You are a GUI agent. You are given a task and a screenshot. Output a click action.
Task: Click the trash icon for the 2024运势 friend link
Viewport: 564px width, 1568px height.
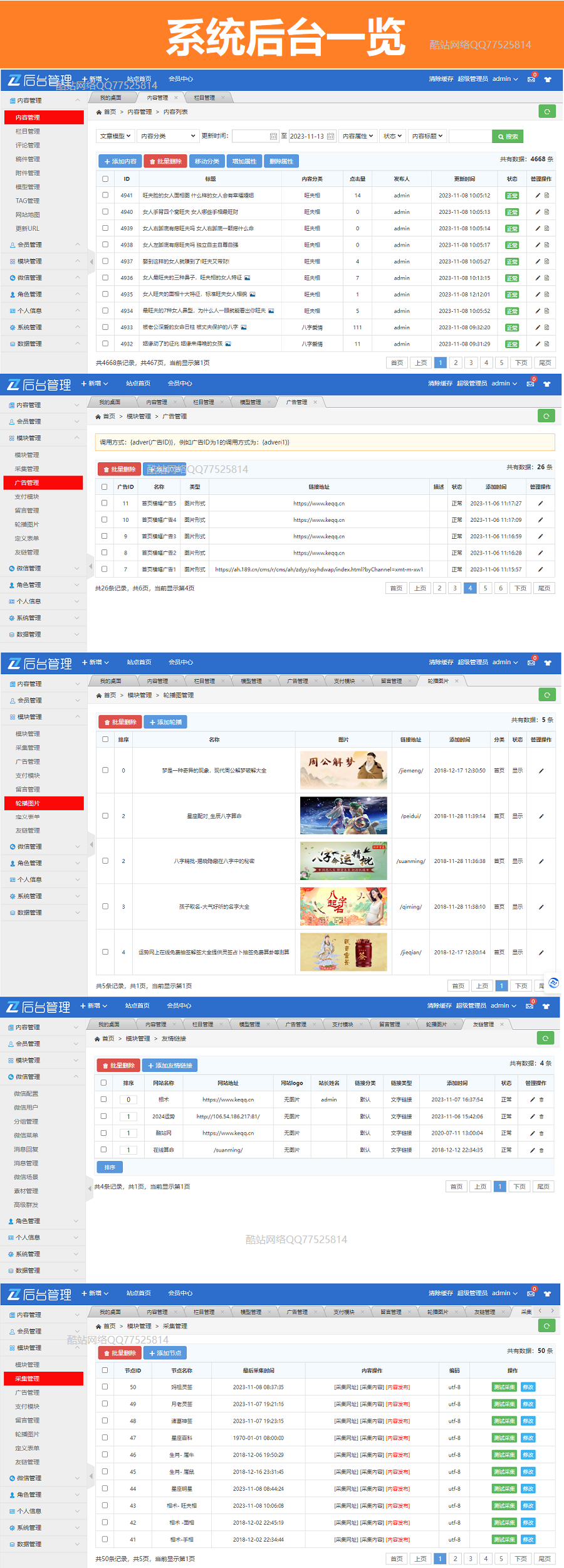coord(541,1116)
